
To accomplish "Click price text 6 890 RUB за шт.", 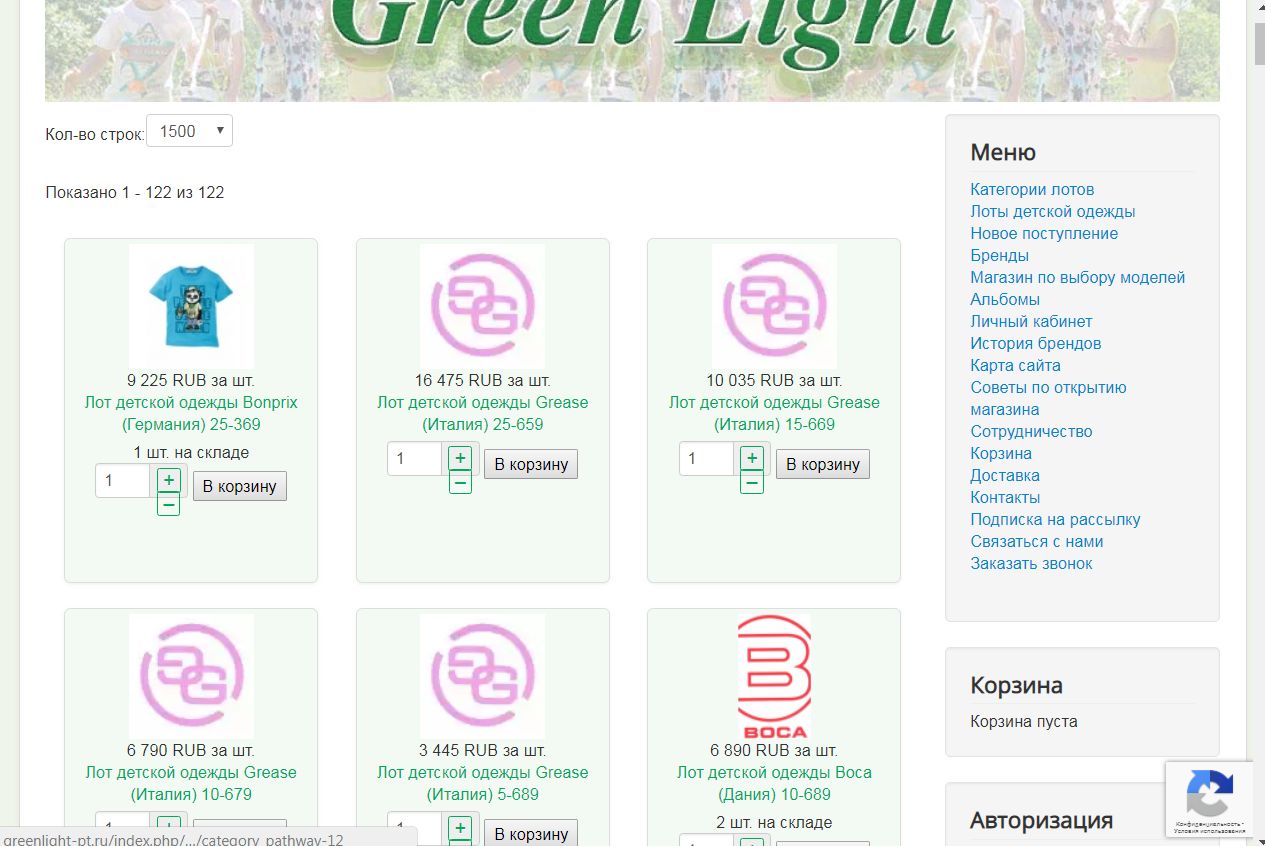I will click(774, 750).
